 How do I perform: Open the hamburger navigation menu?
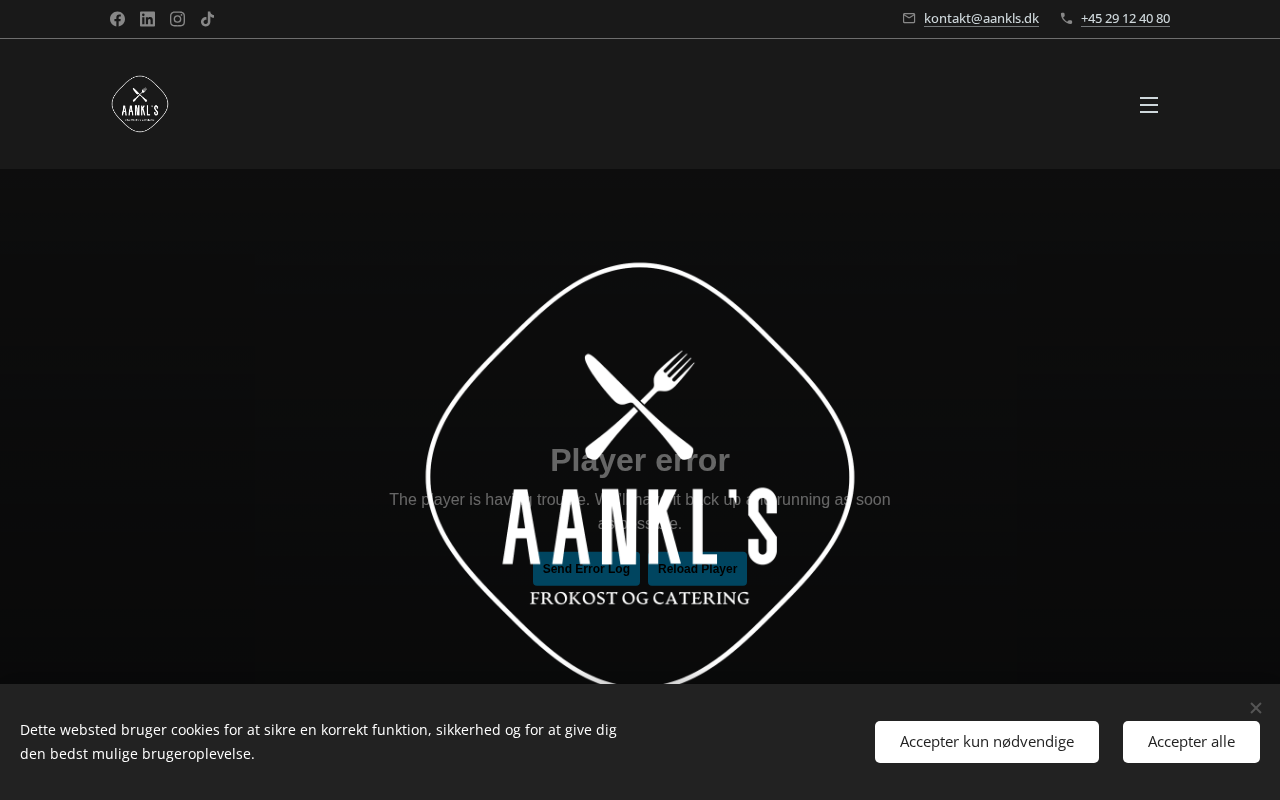1149,105
